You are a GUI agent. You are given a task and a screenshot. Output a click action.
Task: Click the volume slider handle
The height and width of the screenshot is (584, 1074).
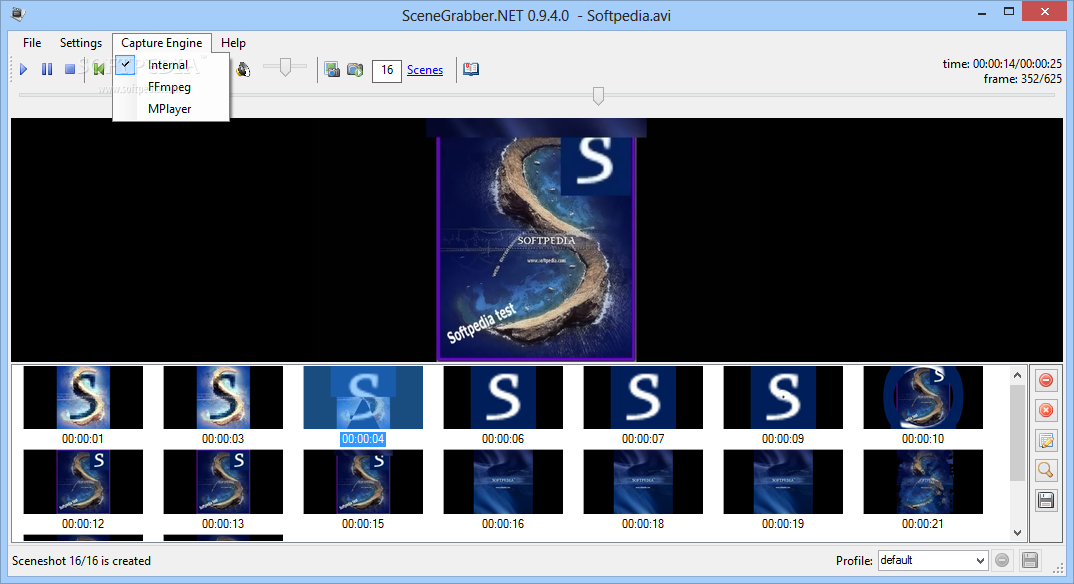tap(285, 67)
